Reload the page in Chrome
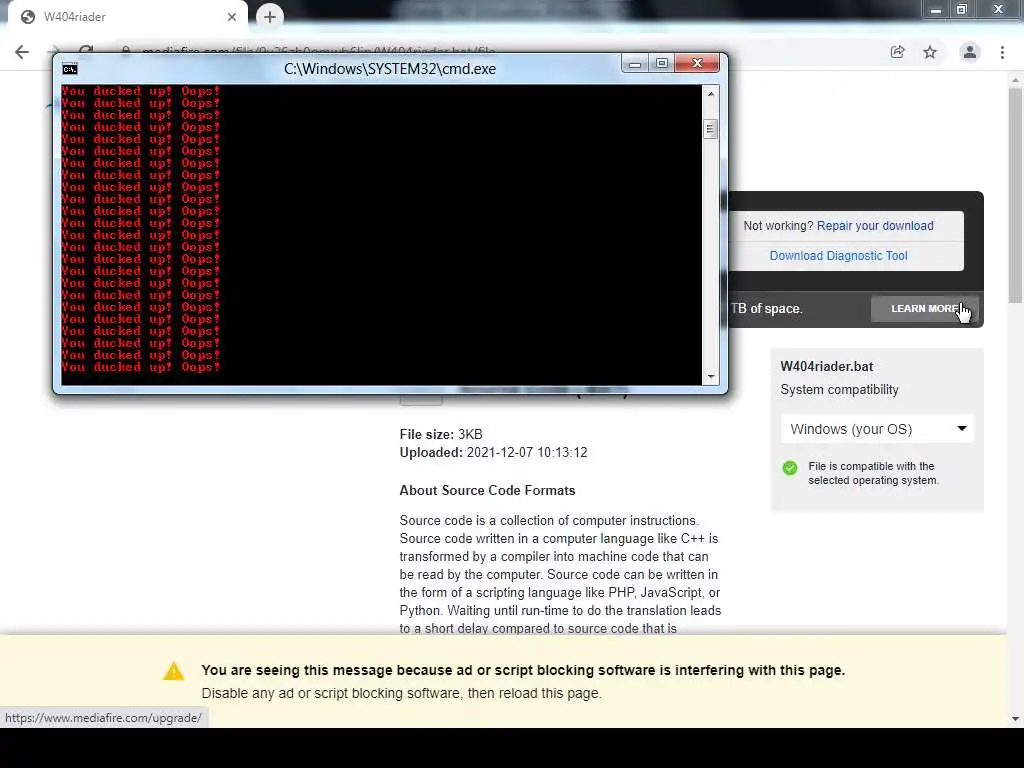Screen dimensions: 1024x768 click(86, 48)
